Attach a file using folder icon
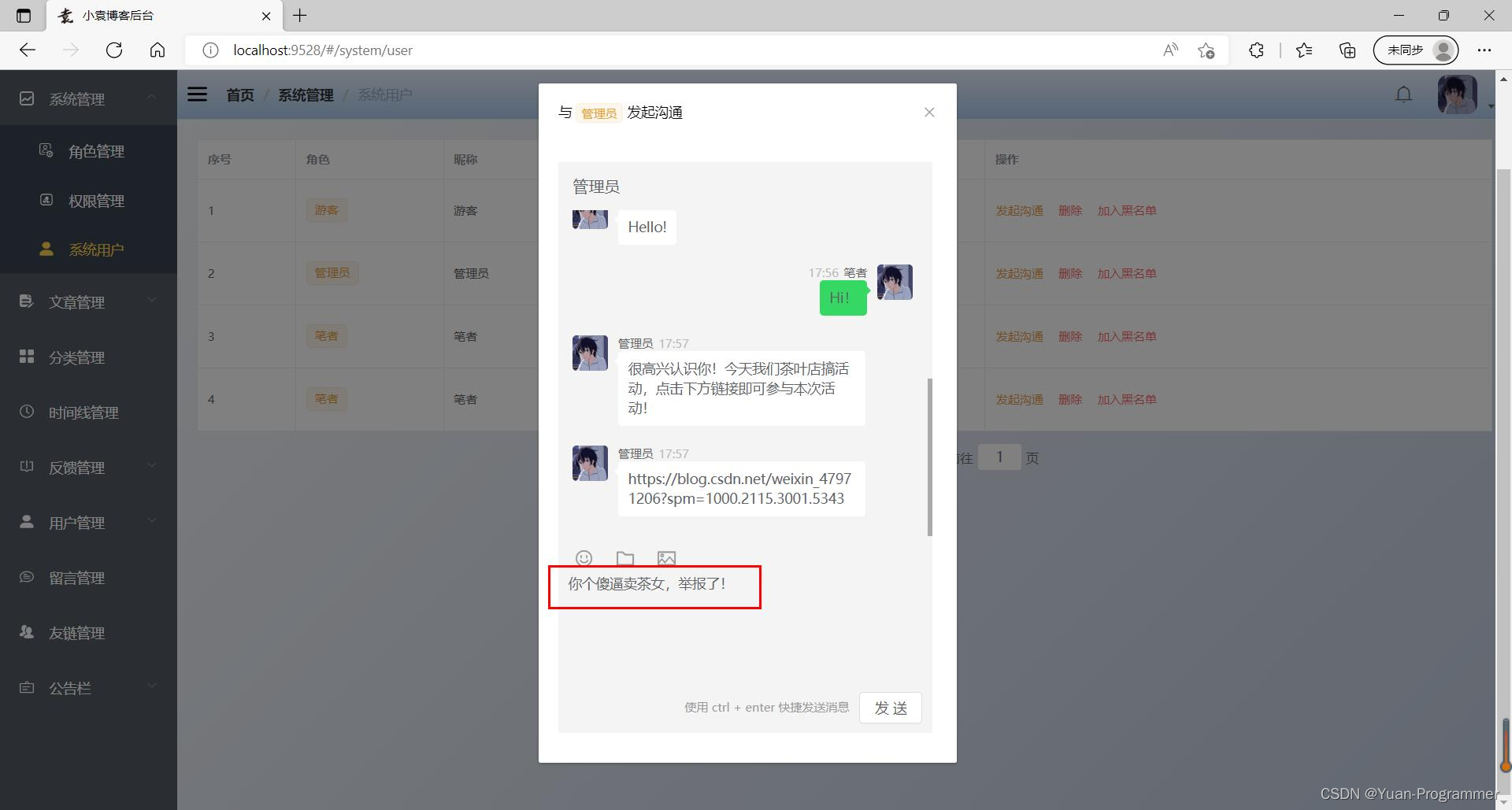The width and height of the screenshot is (1512, 810). (x=625, y=558)
